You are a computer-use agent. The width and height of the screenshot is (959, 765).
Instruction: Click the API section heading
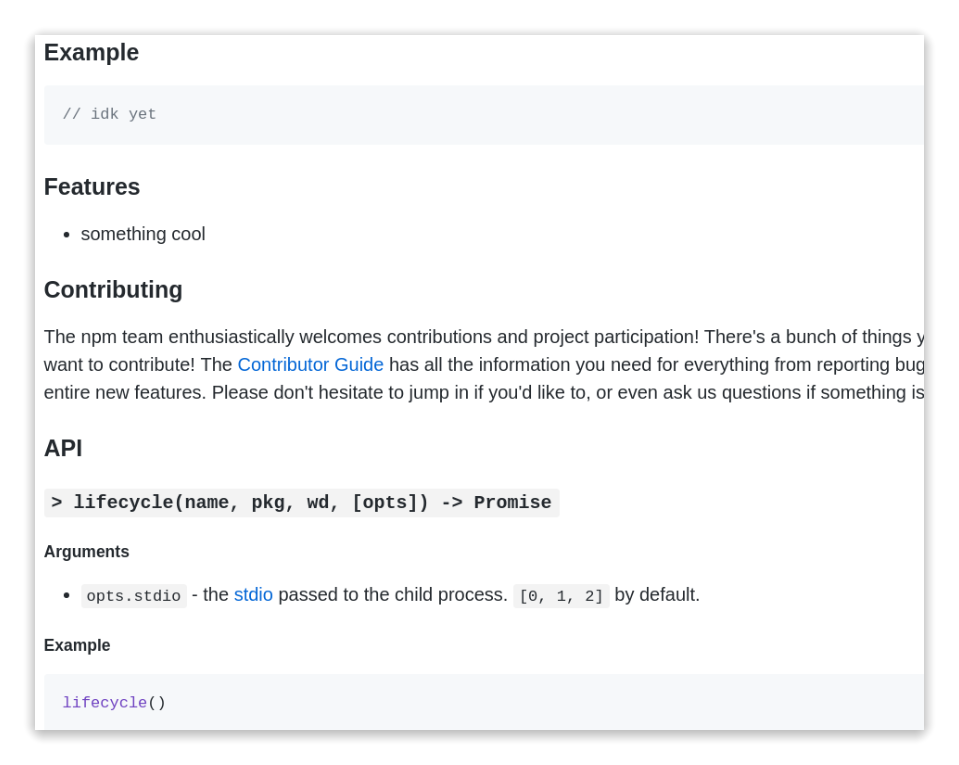(63, 449)
